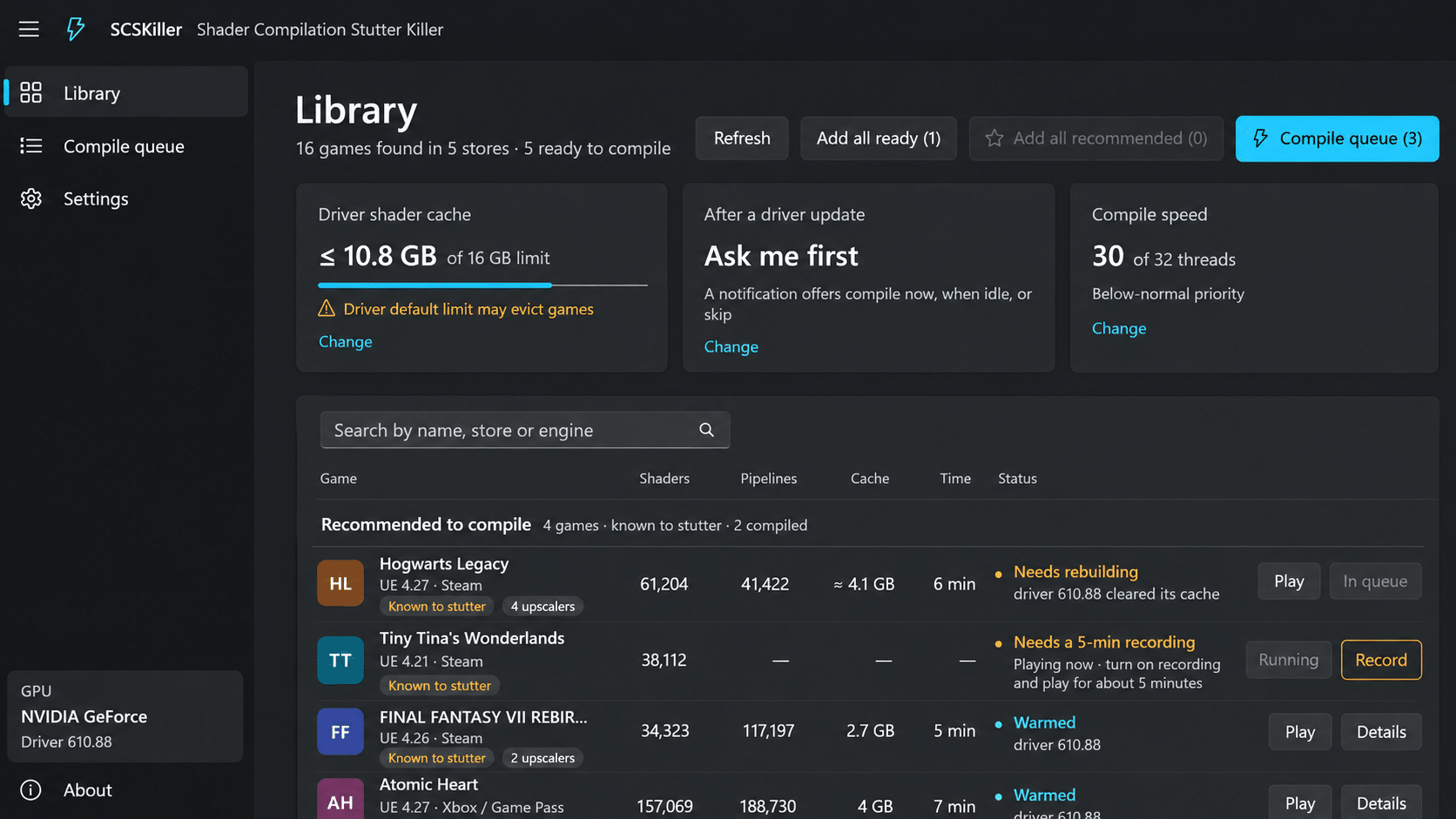
Task: Click the Status column header
Action: pyautogui.click(x=1017, y=478)
